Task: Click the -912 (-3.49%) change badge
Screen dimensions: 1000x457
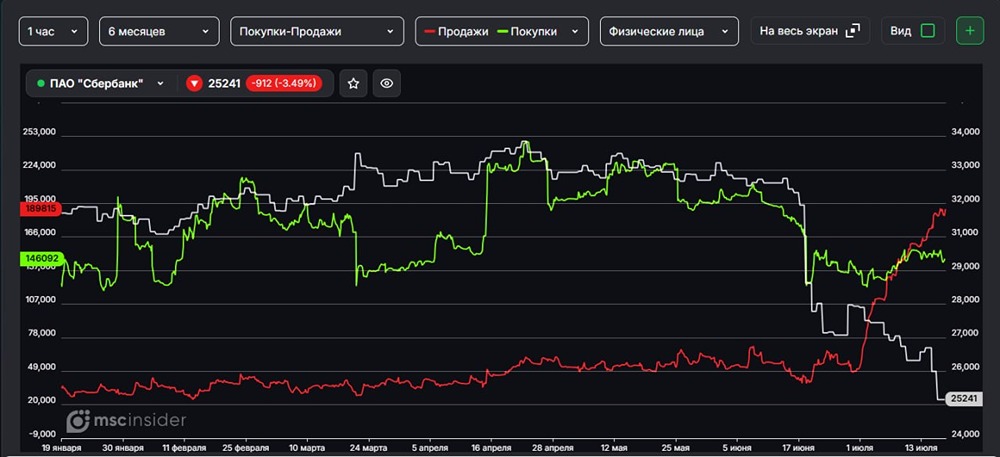Action: click(284, 83)
